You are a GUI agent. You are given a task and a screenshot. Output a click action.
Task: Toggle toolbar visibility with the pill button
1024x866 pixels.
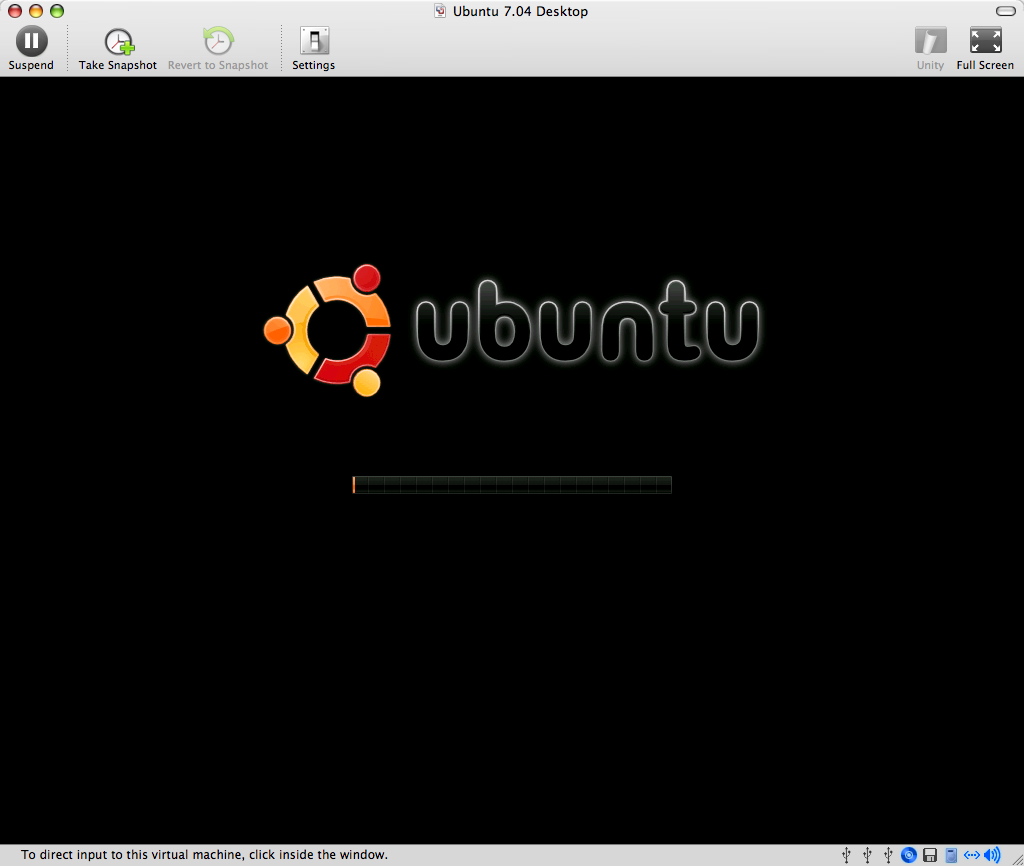coord(1005,11)
